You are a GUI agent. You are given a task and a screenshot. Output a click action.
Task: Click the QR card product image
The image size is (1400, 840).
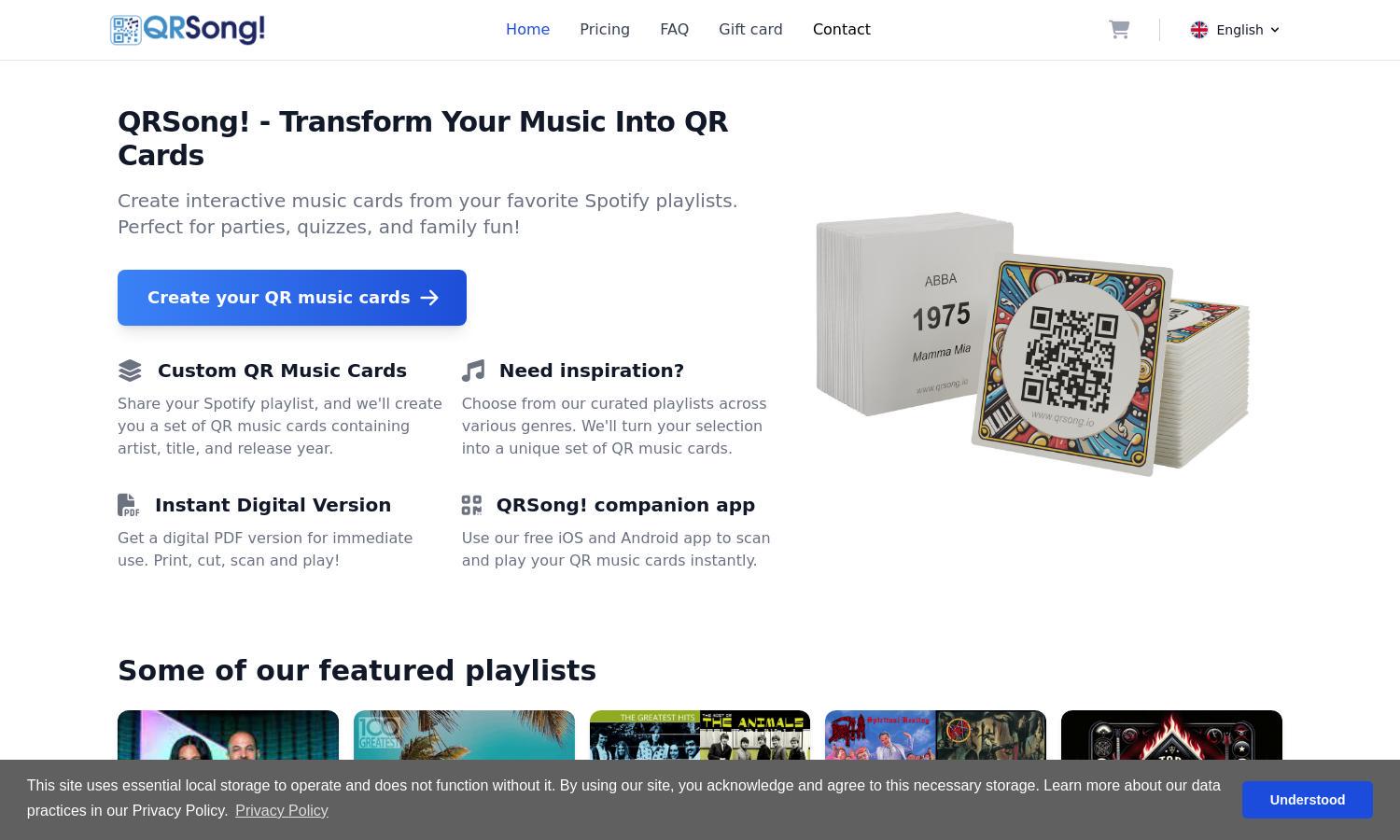click(1033, 344)
